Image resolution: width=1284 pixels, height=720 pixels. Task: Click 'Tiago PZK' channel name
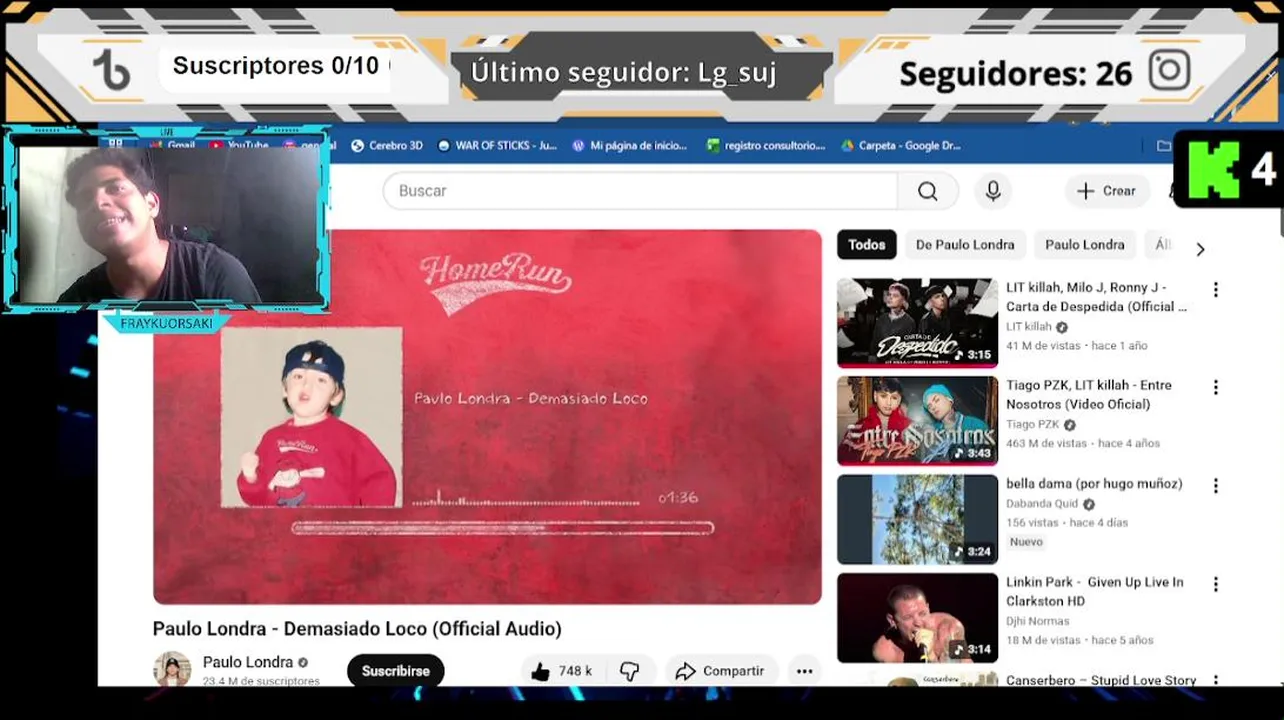pyautogui.click(x=1032, y=425)
